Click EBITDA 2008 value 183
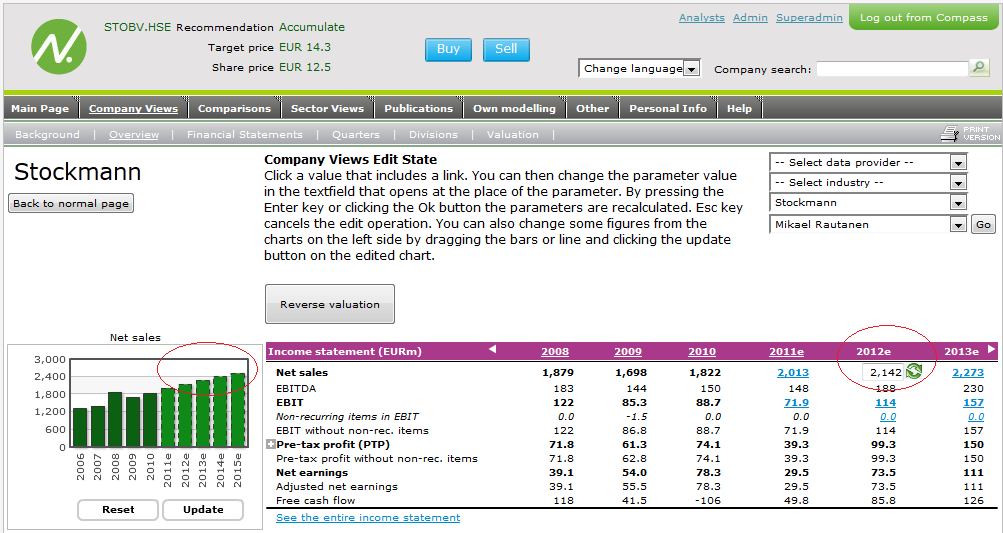Image resolution: width=1003 pixels, height=533 pixels. pos(564,388)
